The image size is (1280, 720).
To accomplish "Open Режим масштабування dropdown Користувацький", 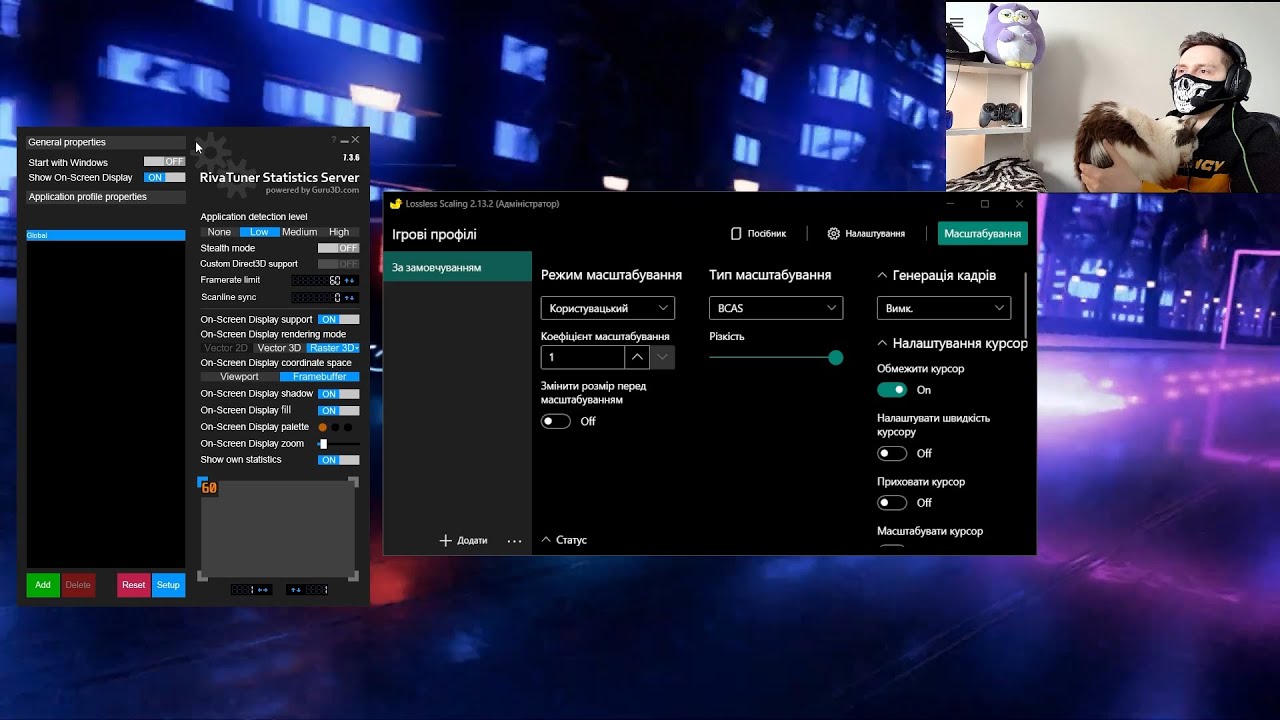I will click(608, 308).
